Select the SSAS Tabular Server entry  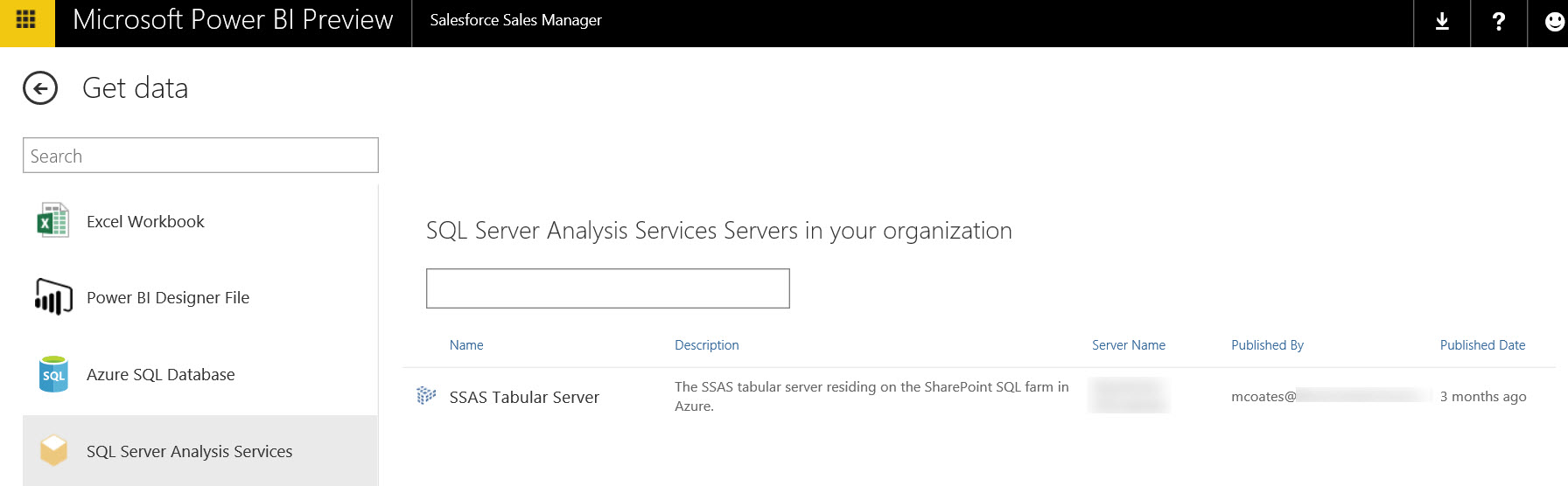point(524,397)
